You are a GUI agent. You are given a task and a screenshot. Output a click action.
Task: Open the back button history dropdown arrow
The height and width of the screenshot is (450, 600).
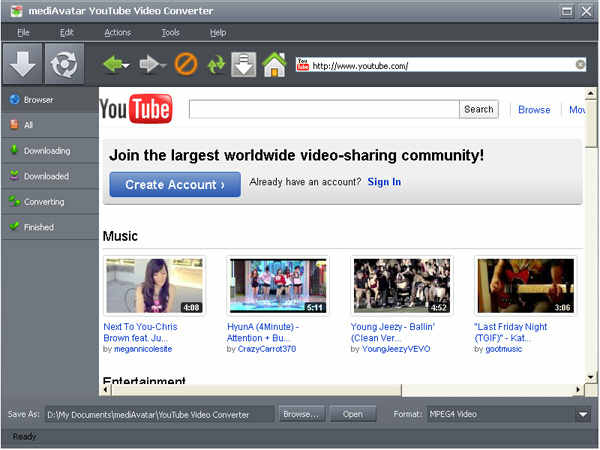(x=127, y=65)
